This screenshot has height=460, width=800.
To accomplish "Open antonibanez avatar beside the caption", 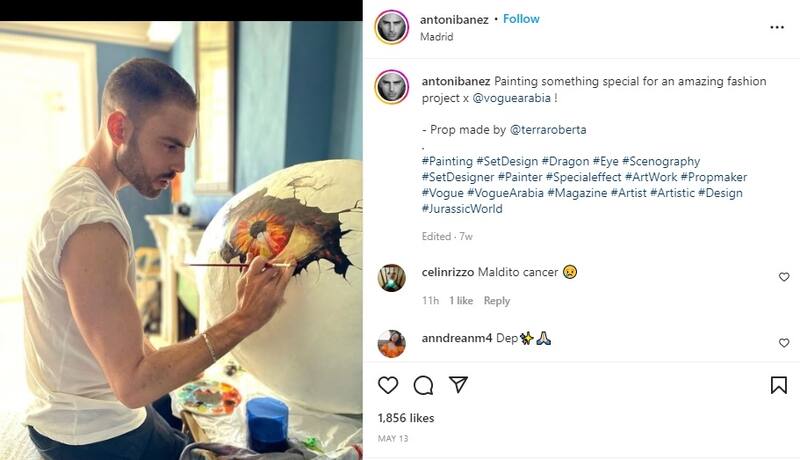I will 391,87.
